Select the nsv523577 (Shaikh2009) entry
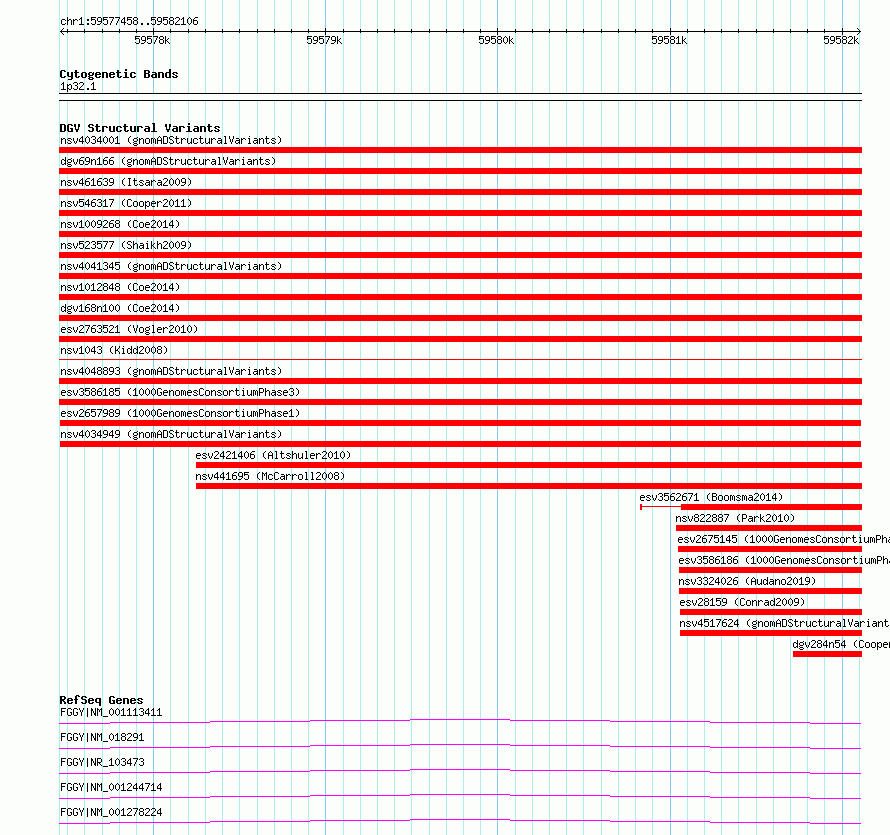Image resolution: width=890 pixels, height=835 pixels. pos(126,245)
